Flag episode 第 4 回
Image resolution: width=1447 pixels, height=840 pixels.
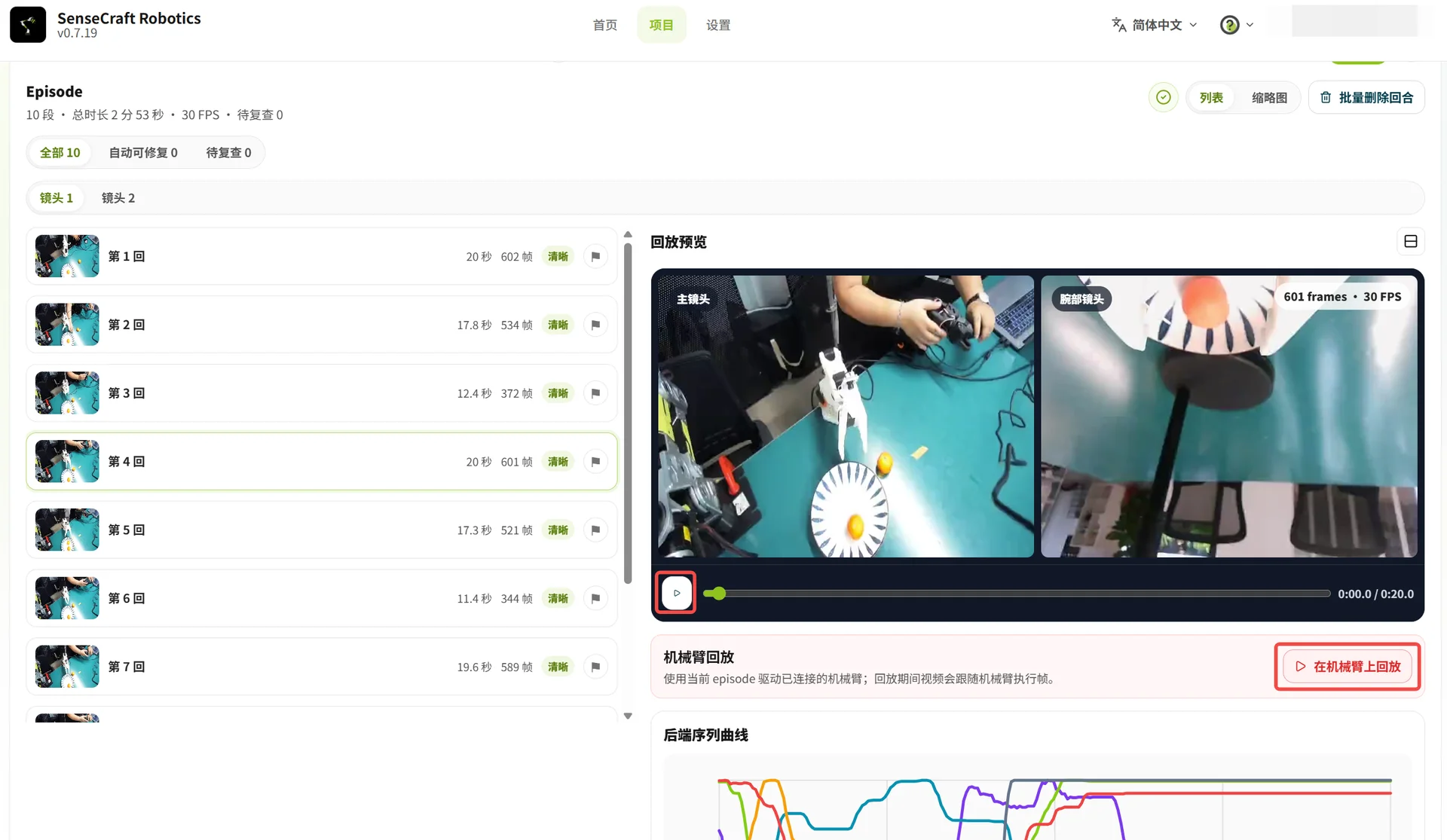point(595,462)
